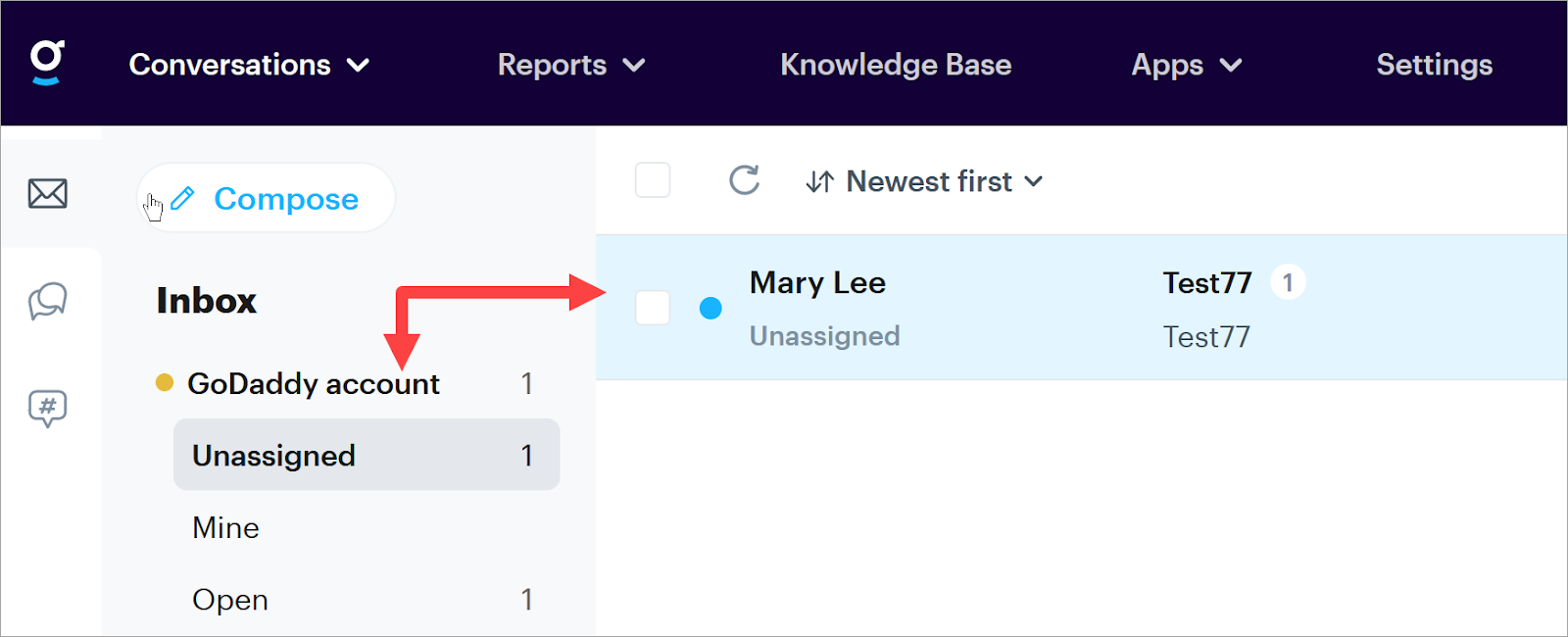Viewport: 1568px width, 637px height.
Task: Click the refresh conversations icon
Action: point(745,180)
